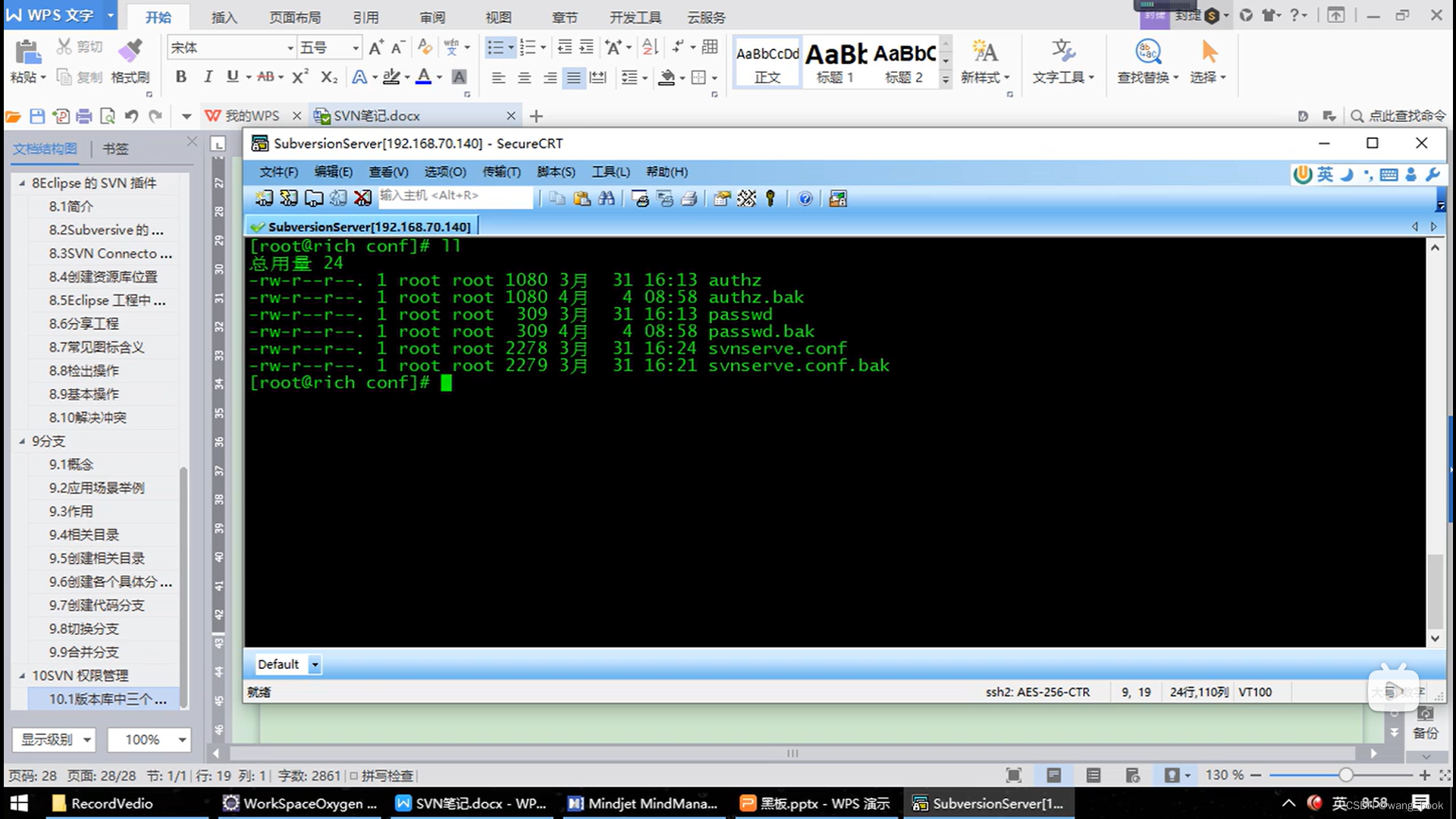Screen dimensions: 1456x819
Task: Click the Paste icon in WPS ribbon
Action: coord(27,52)
